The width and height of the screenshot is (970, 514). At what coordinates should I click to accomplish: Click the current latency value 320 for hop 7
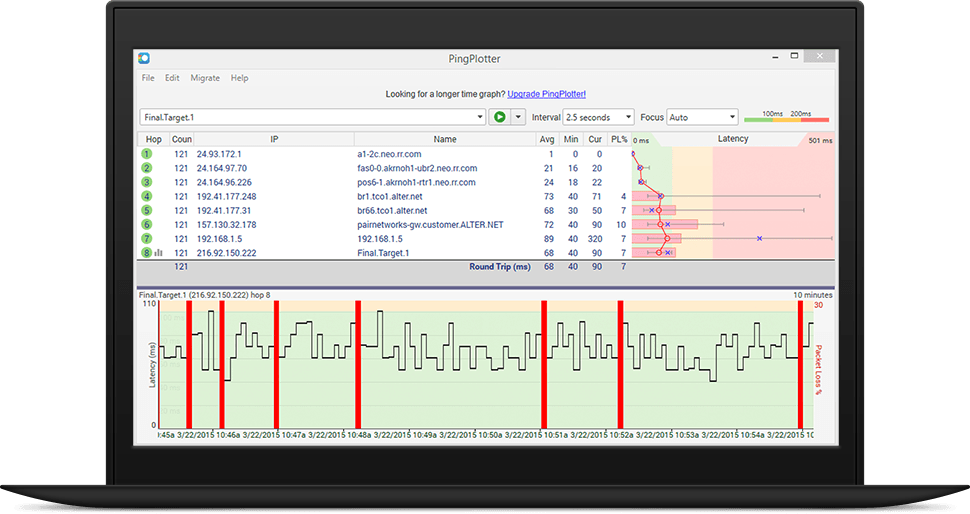pos(595,239)
